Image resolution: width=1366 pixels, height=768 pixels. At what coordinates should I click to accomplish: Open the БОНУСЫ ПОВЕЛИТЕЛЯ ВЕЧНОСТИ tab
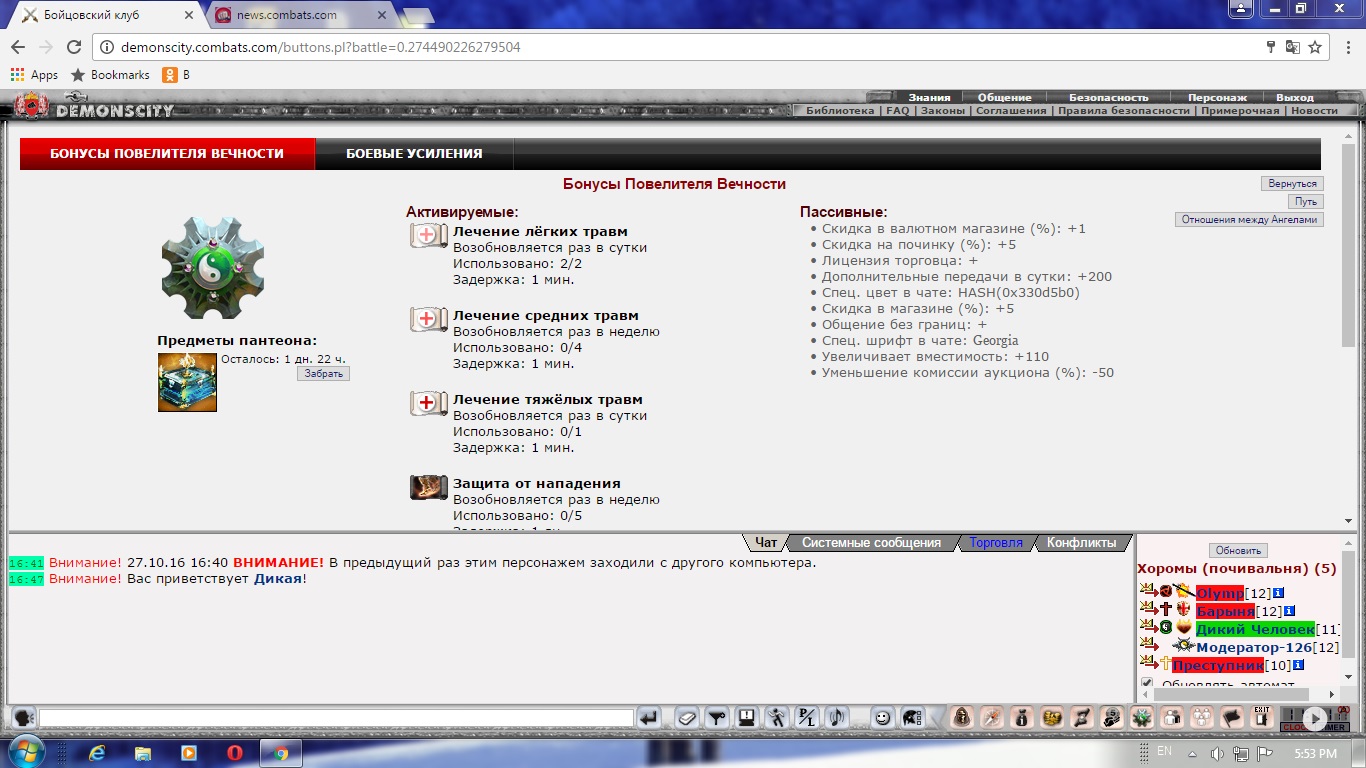click(167, 154)
